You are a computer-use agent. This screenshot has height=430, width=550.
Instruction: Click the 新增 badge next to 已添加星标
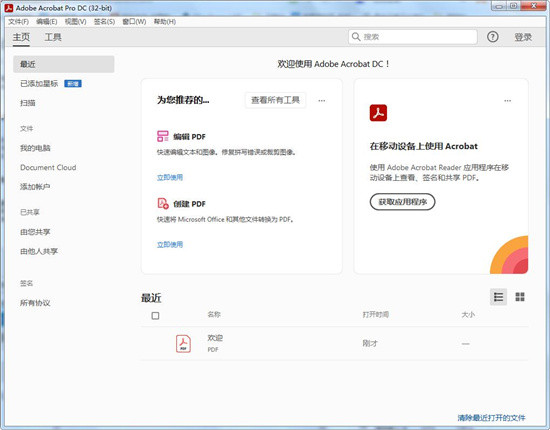pos(73,83)
